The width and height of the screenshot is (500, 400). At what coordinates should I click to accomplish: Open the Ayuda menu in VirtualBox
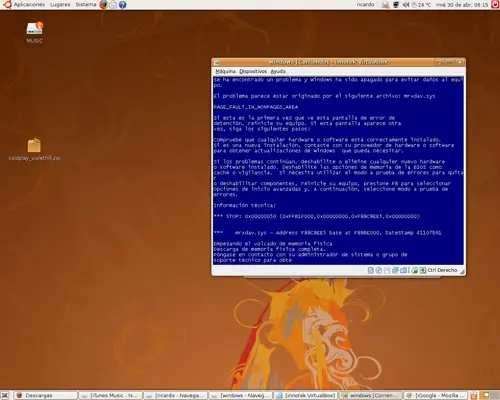278,71
